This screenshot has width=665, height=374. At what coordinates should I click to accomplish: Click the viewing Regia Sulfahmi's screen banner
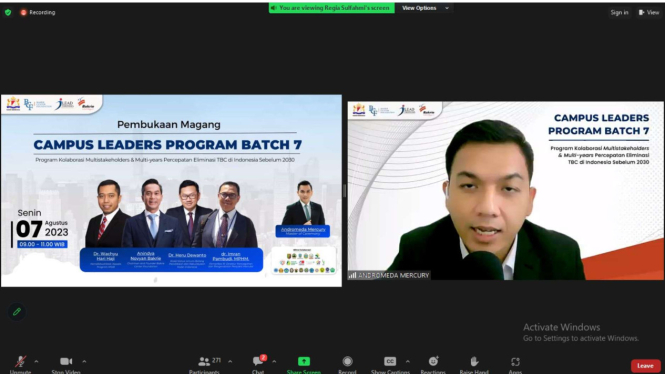click(x=332, y=8)
